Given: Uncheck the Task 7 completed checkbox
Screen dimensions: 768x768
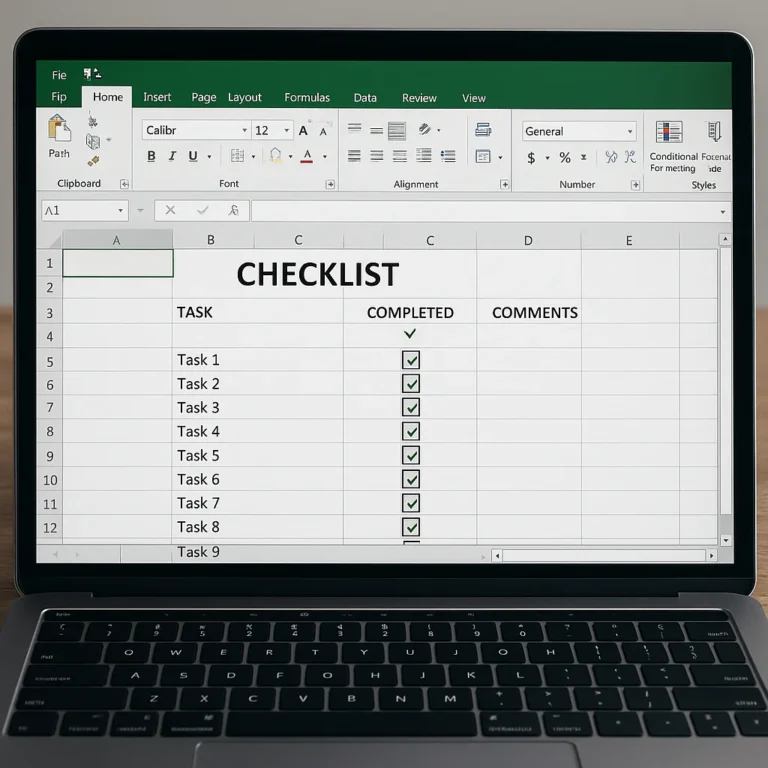Looking at the screenshot, I should [410, 503].
